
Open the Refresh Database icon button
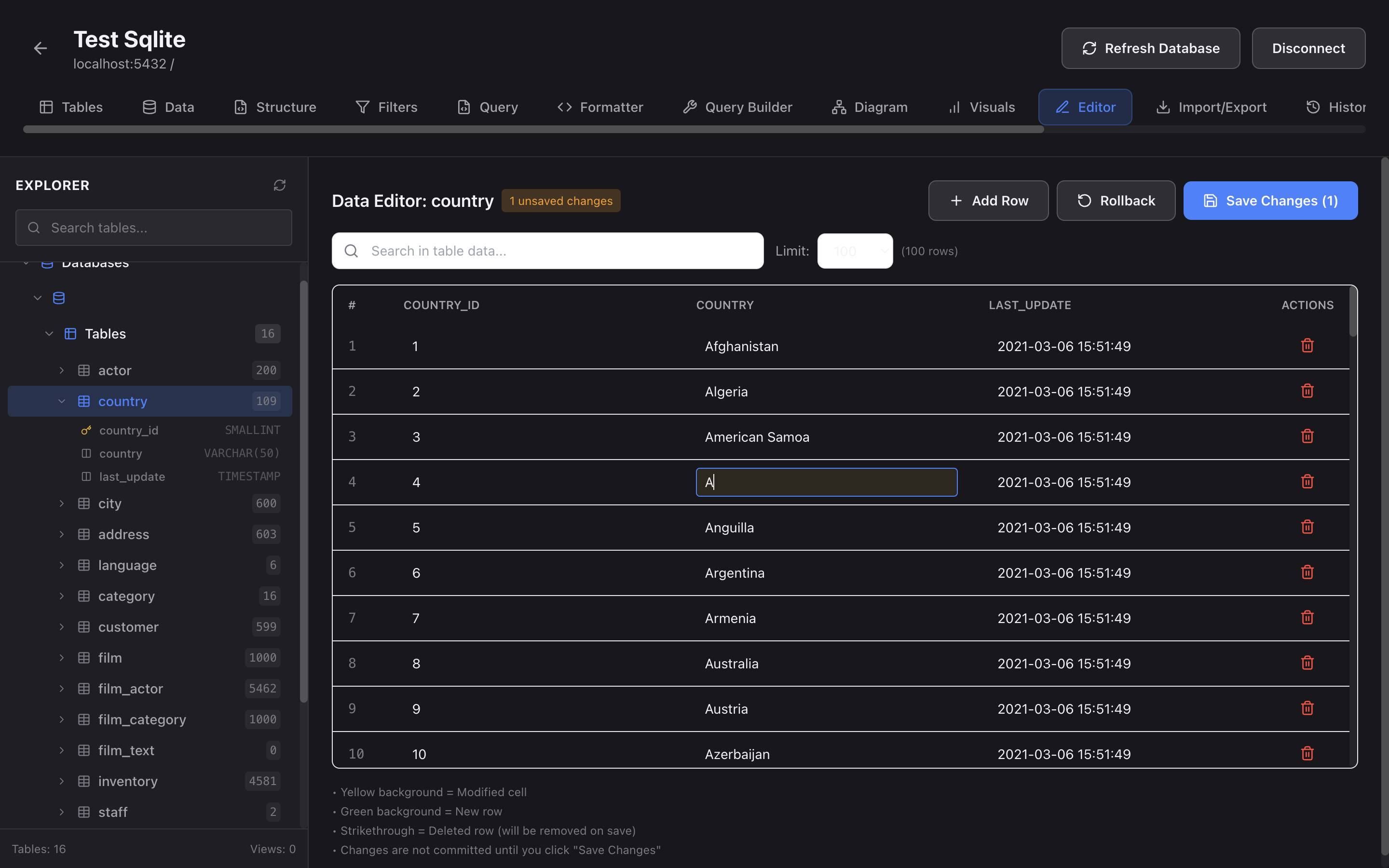pyautogui.click(x=1090, y=48)
